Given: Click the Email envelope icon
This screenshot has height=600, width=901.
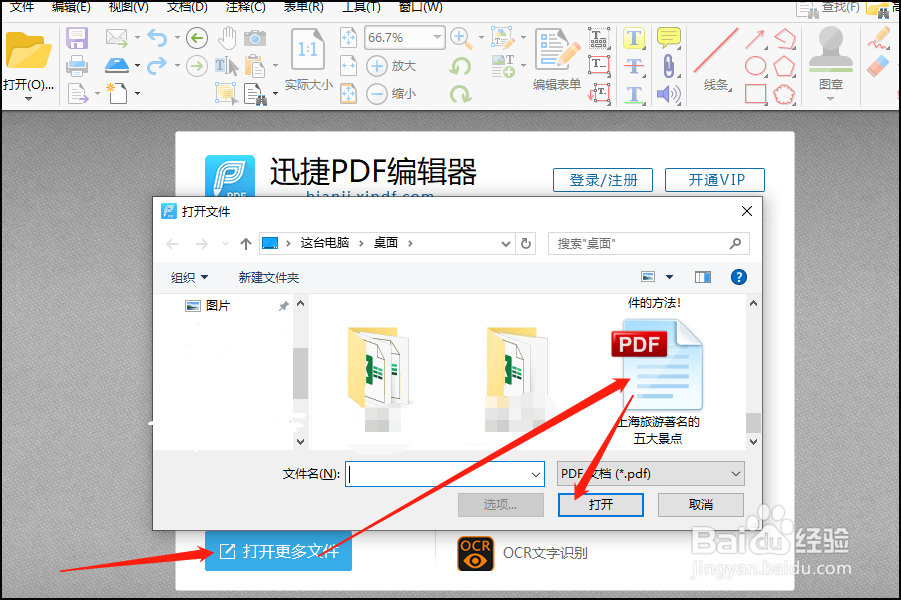Looking at the screenshot, I should tap(117, 39).
